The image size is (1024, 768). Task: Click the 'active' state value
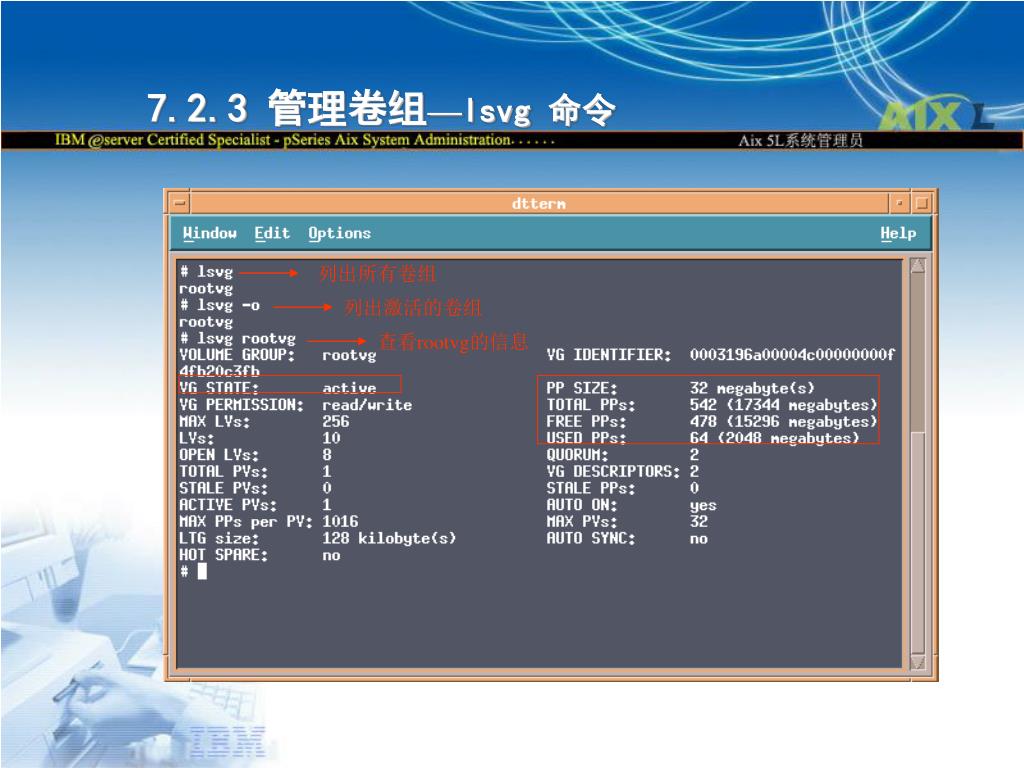pyautogui.click(x=349, y=388)
